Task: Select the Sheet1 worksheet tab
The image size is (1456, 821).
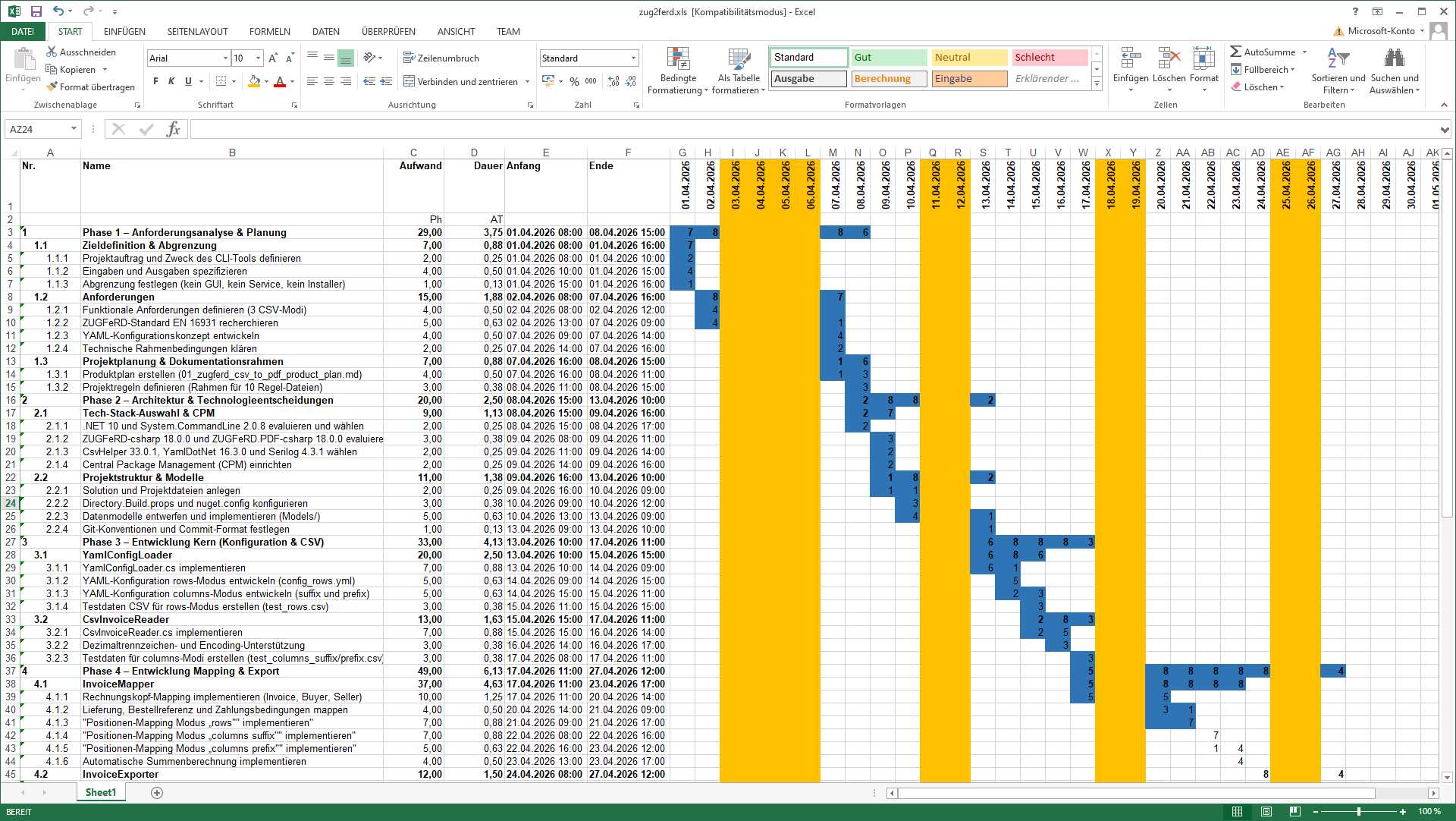Action: click(x=101, y=792)
